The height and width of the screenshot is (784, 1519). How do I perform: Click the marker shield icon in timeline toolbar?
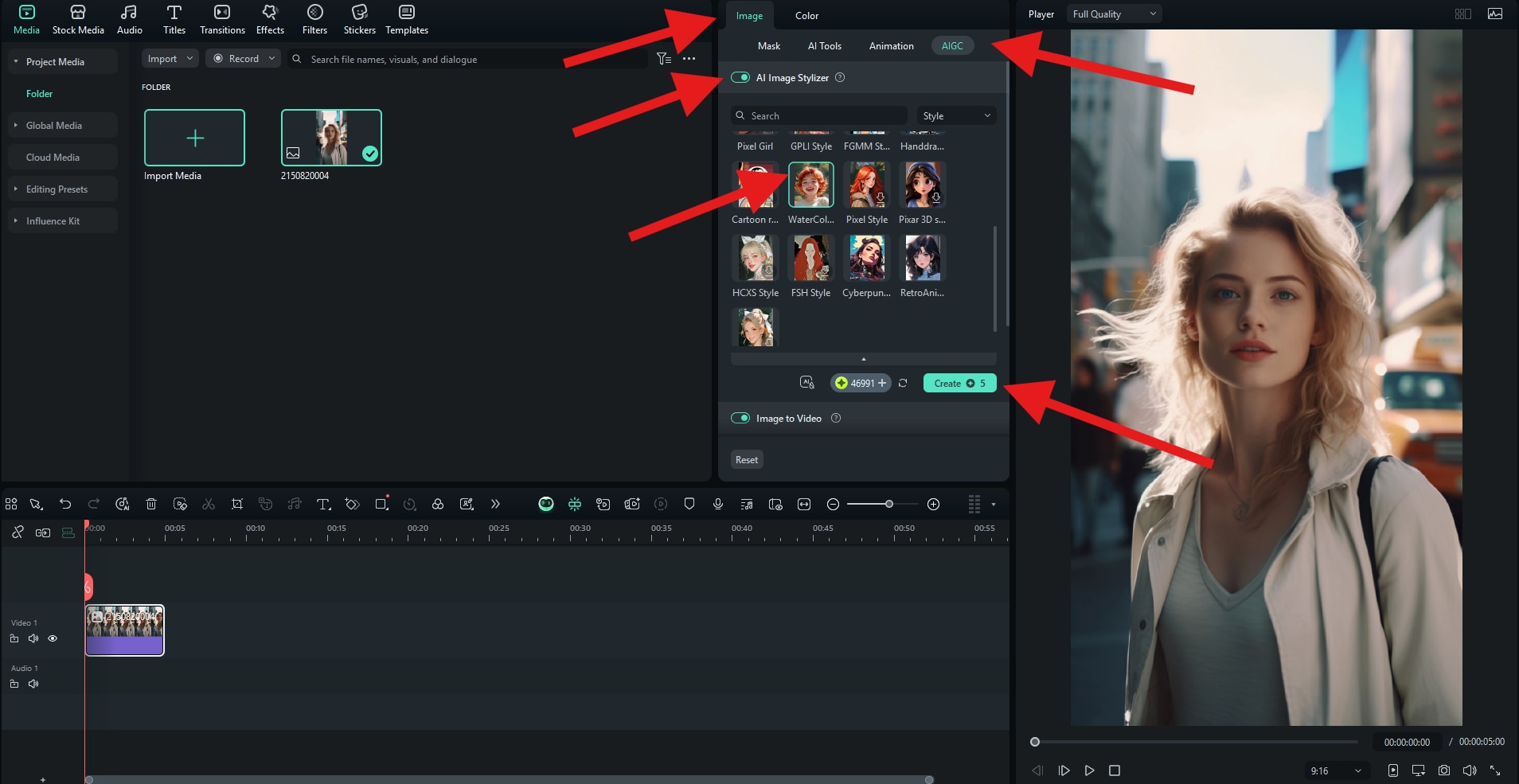pos(689,504)
